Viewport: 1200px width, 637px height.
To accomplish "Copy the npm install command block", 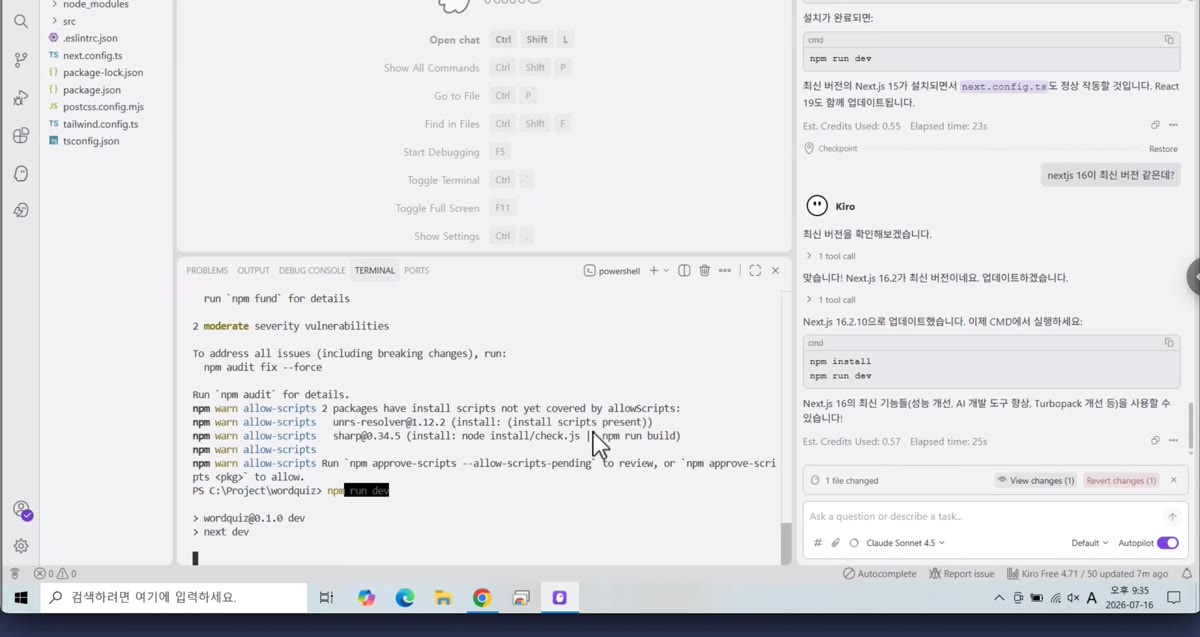I will tap(1169, 342).
